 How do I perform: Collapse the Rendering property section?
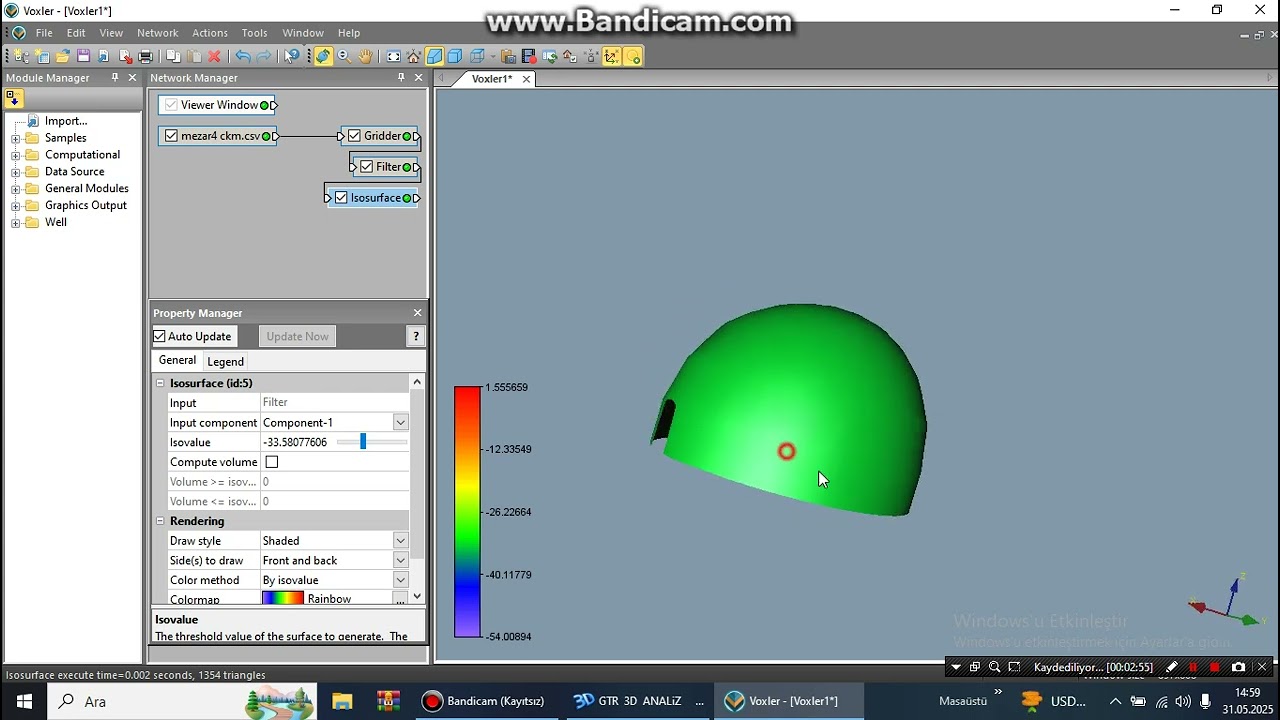[x=160, y=521]
